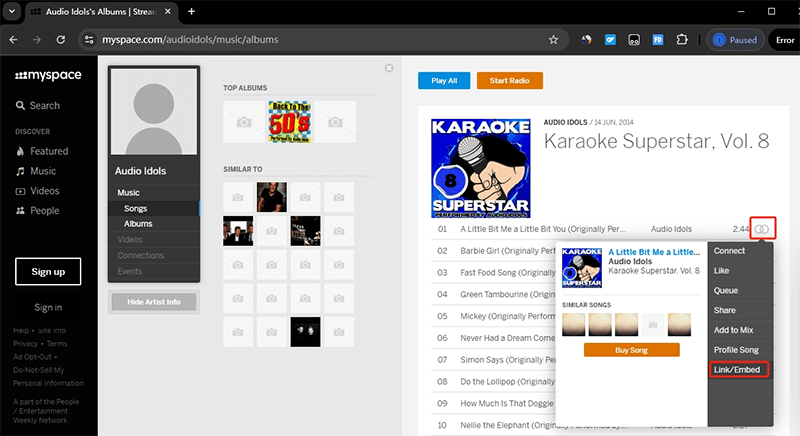Click the Start Radio button

[510, 81]
